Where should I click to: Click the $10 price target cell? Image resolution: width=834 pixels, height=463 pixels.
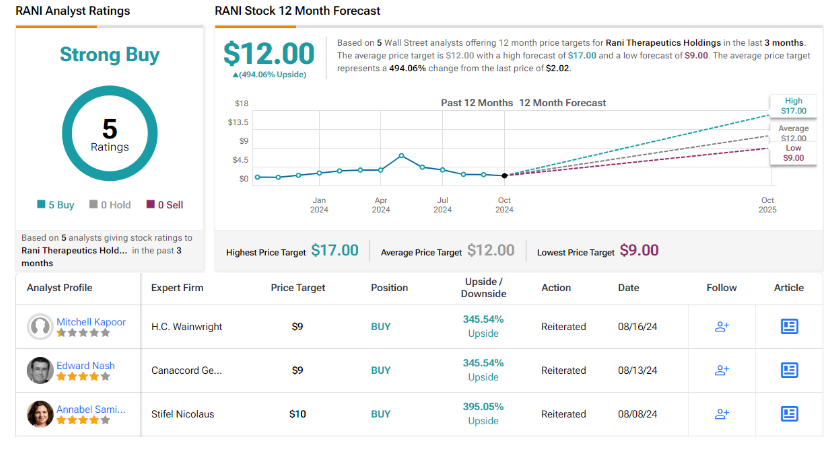(297, 414)
